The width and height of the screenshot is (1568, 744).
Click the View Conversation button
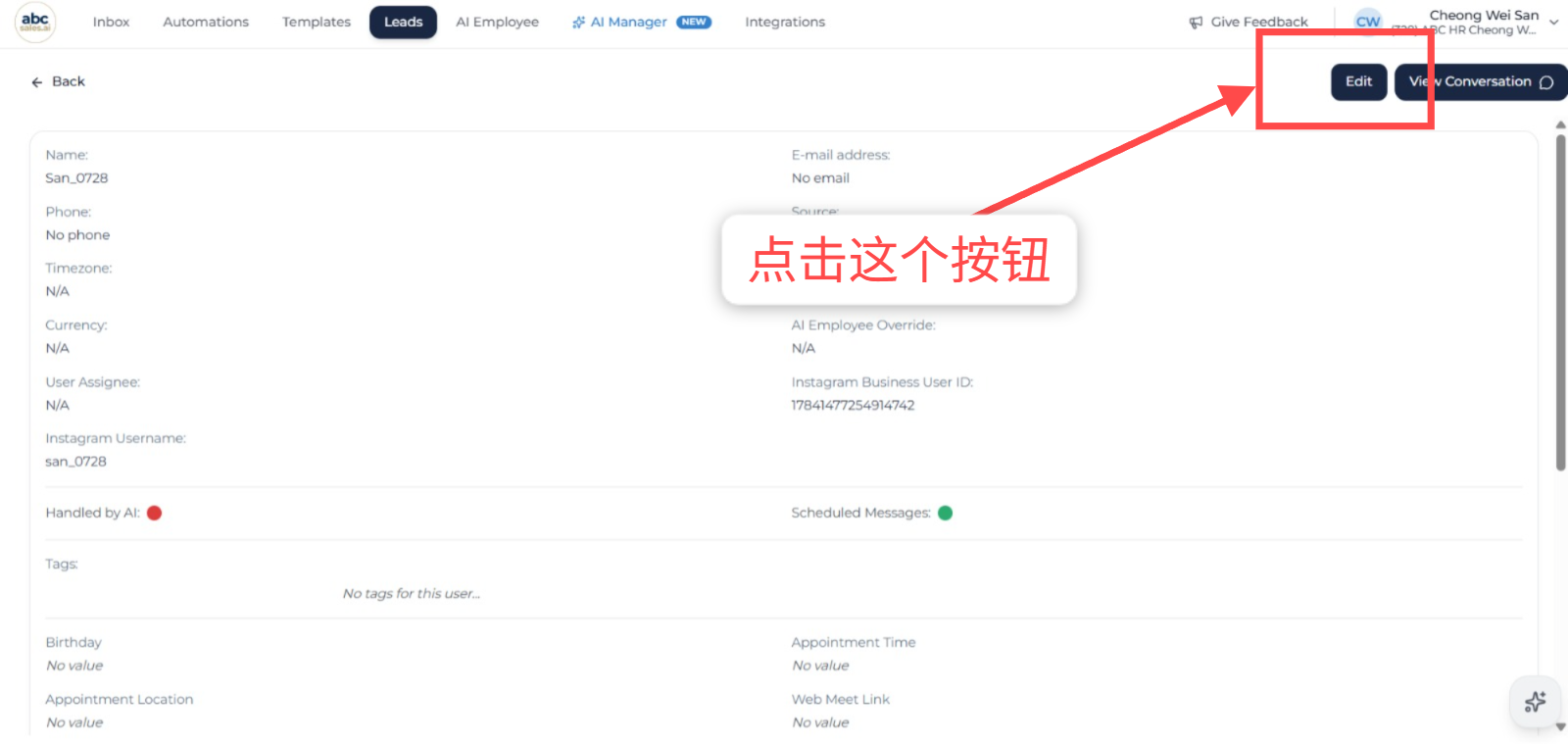click(1481, 81)
